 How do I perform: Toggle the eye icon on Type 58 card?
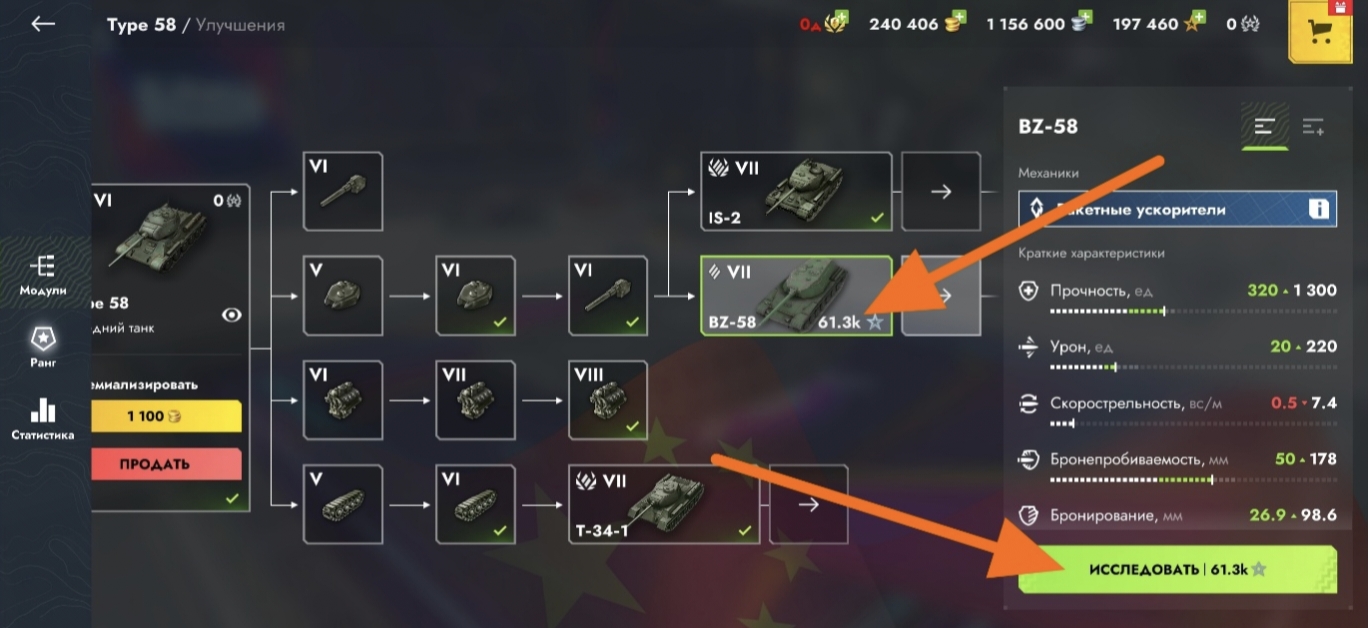[x=231, y=315]
